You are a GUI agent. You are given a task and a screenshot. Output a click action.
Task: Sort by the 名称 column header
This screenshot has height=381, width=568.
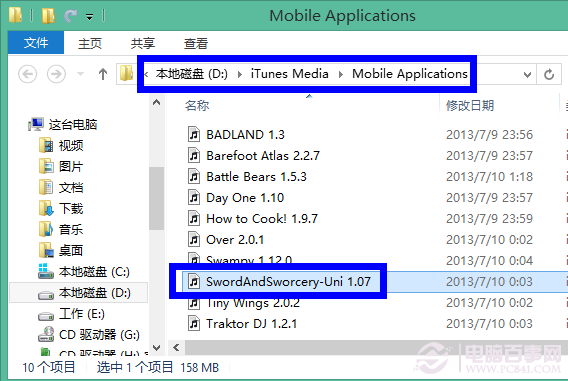[x=197, y=105]
